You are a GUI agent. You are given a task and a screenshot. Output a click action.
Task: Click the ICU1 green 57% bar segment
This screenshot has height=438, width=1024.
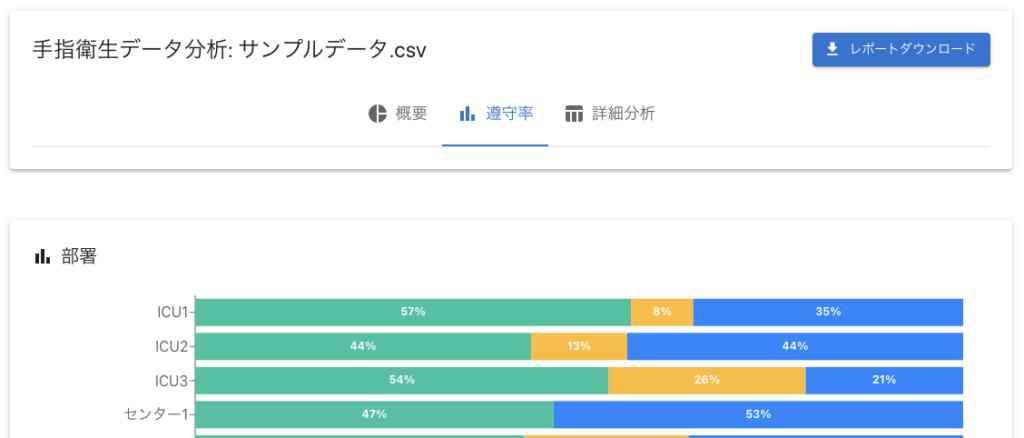[412, 312]
